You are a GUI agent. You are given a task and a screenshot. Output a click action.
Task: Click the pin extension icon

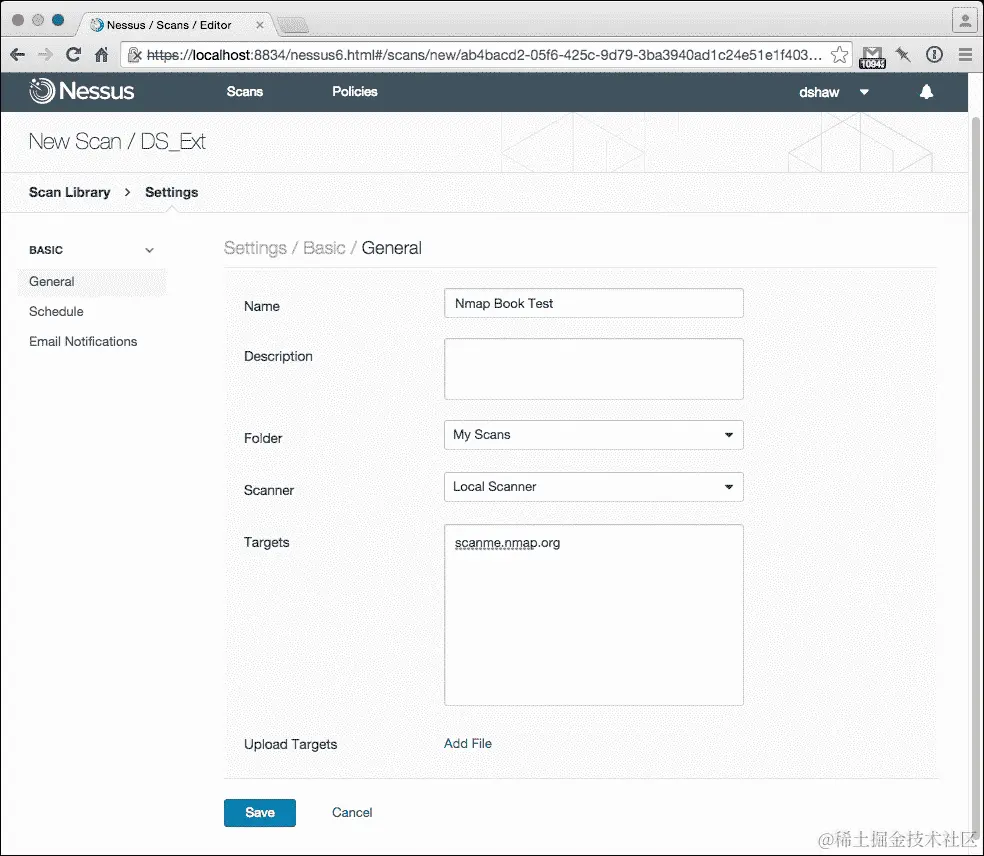tap(903, 55)
